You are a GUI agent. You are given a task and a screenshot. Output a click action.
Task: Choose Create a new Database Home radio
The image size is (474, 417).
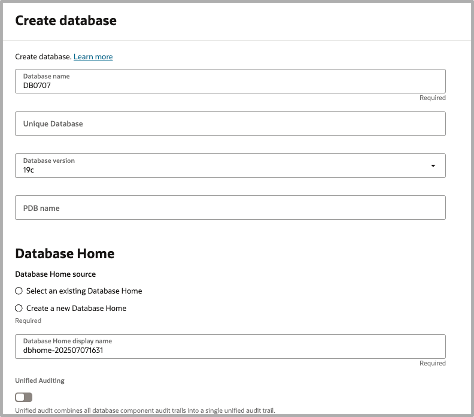click(x=19, y=308)
